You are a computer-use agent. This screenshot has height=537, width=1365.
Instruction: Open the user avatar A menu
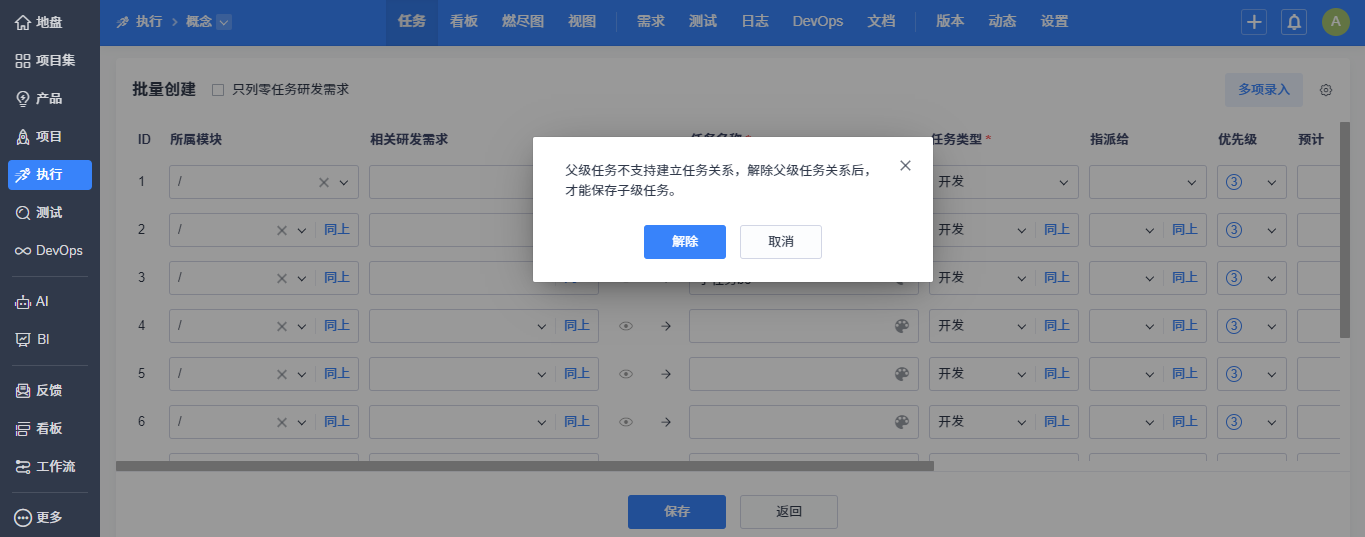click(x=1336, y=22)
